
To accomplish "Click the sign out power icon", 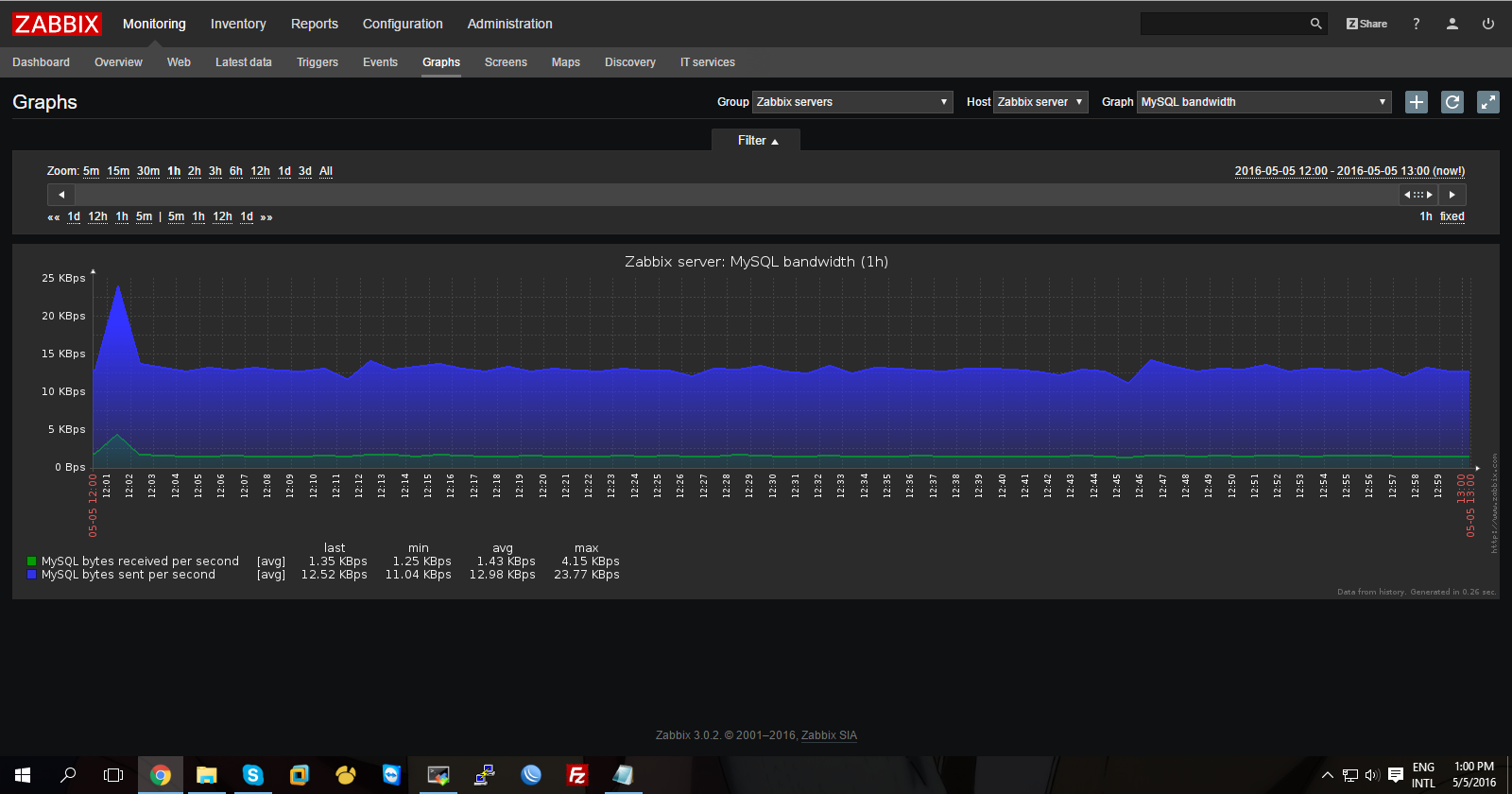I will click(x=1488, y=24).
